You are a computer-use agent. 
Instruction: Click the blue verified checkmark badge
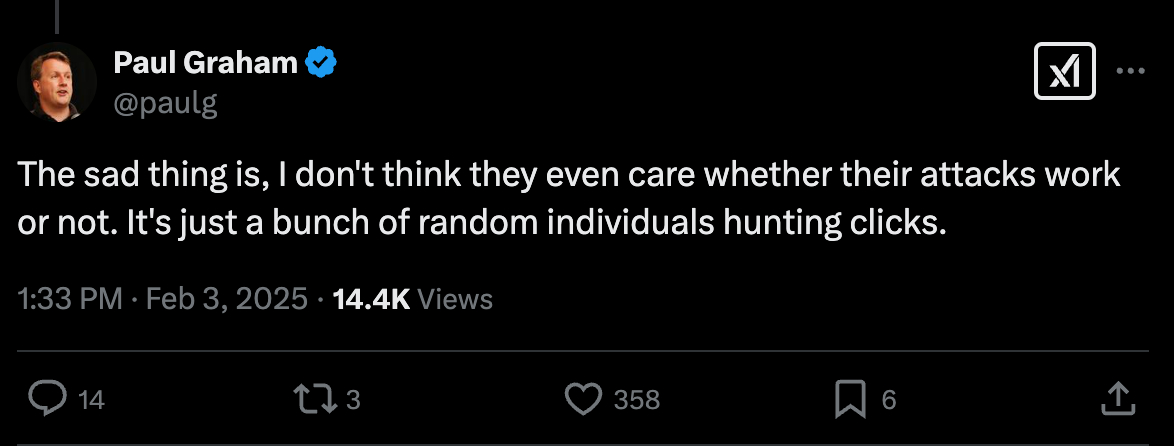tap(322, 63)
